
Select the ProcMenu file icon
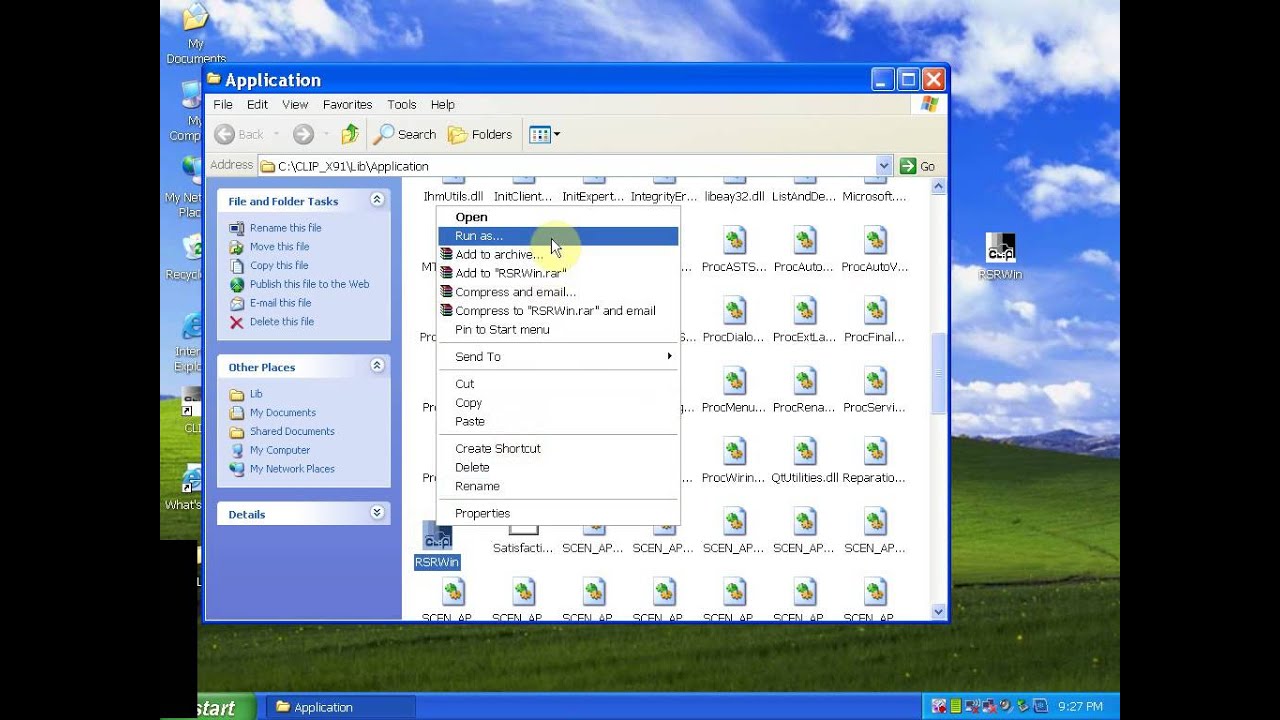pos(735,381)
